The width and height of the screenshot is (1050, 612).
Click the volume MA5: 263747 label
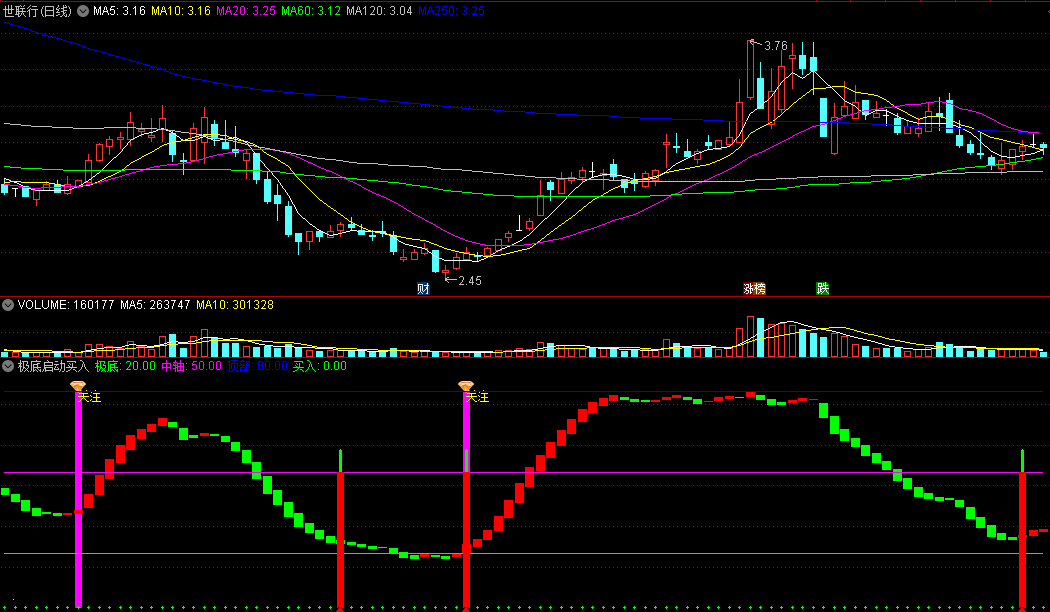tap(155, 305)
